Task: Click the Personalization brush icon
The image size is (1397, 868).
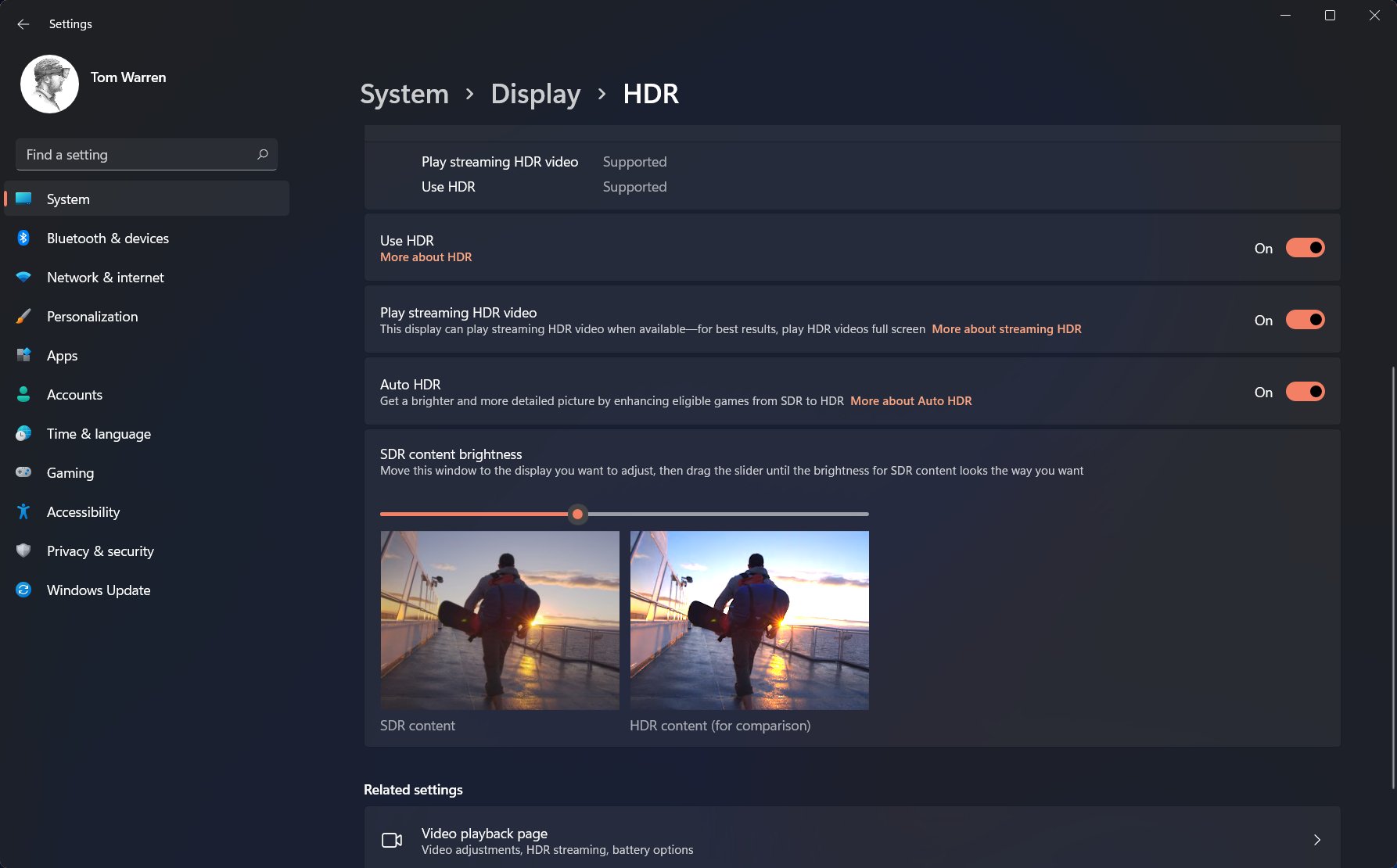Action: pos(23,316)
